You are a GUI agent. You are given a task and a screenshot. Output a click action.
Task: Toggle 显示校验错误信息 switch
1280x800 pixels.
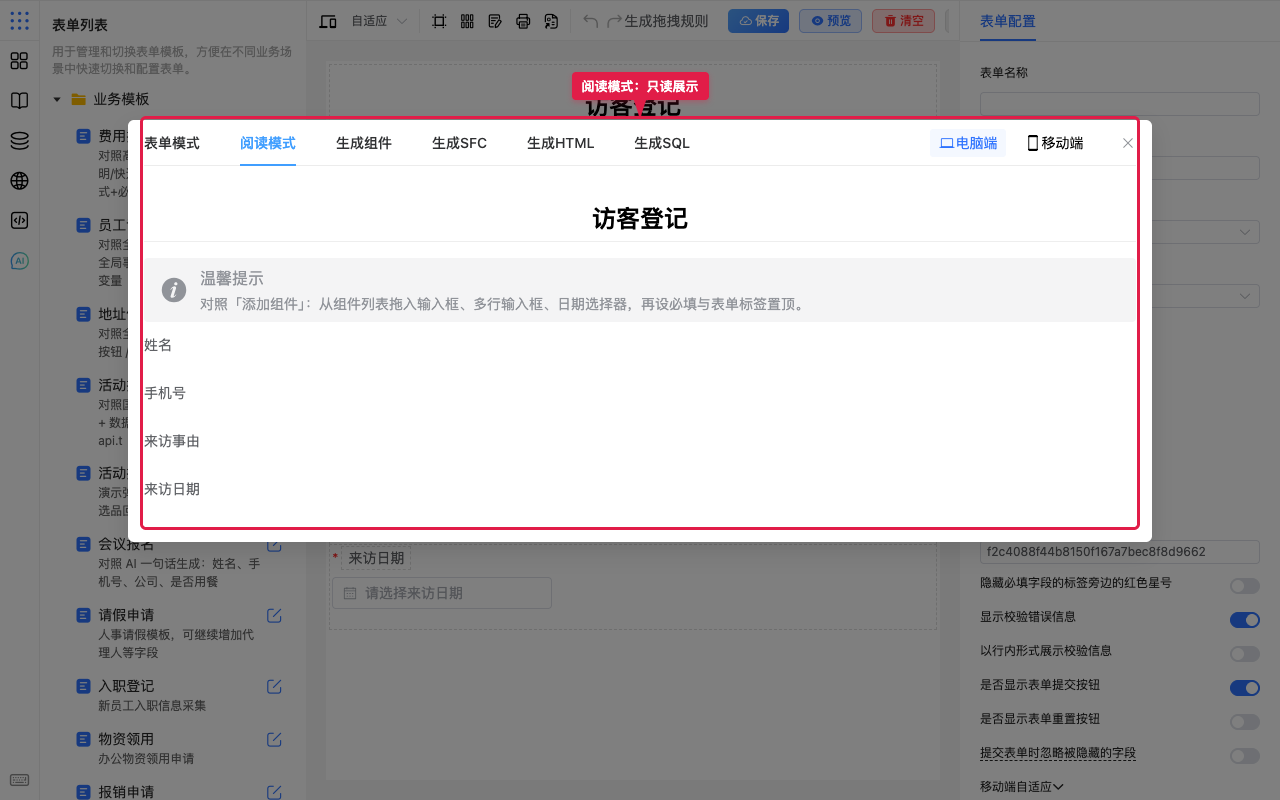1245,620
